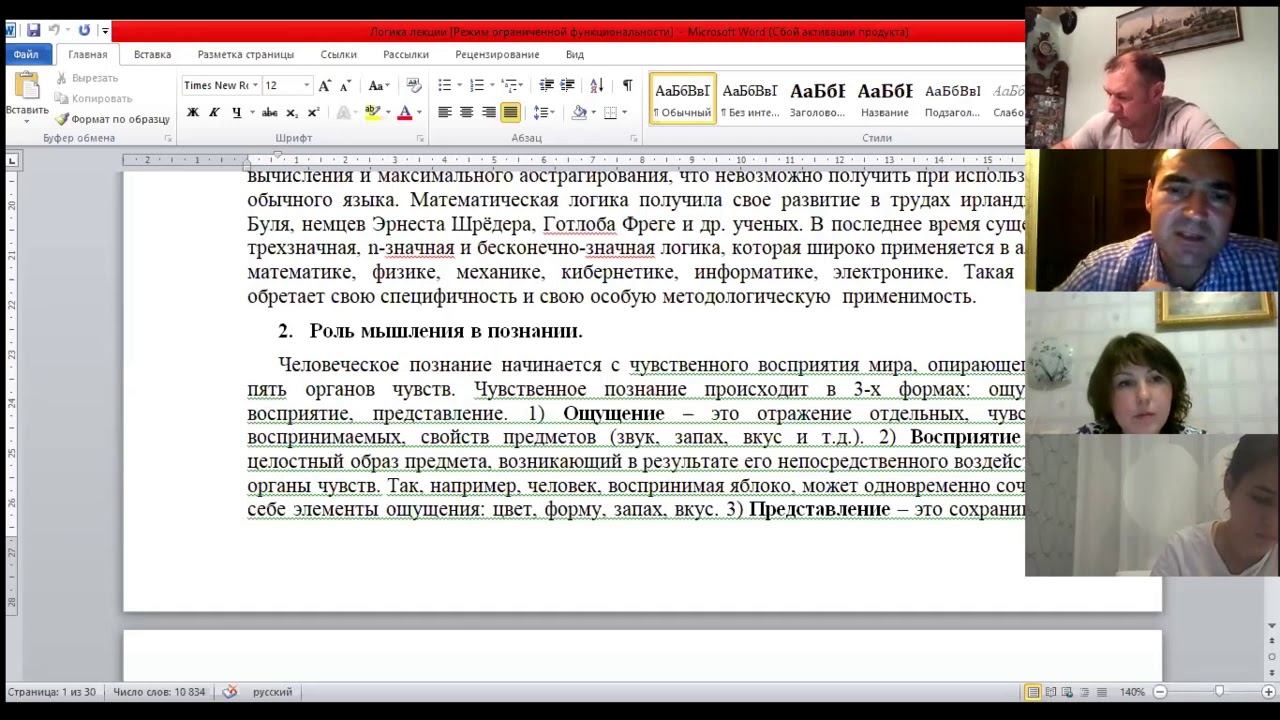
Task: Open the Буфер обмена dialog launcher
Action: pos(168,138)
